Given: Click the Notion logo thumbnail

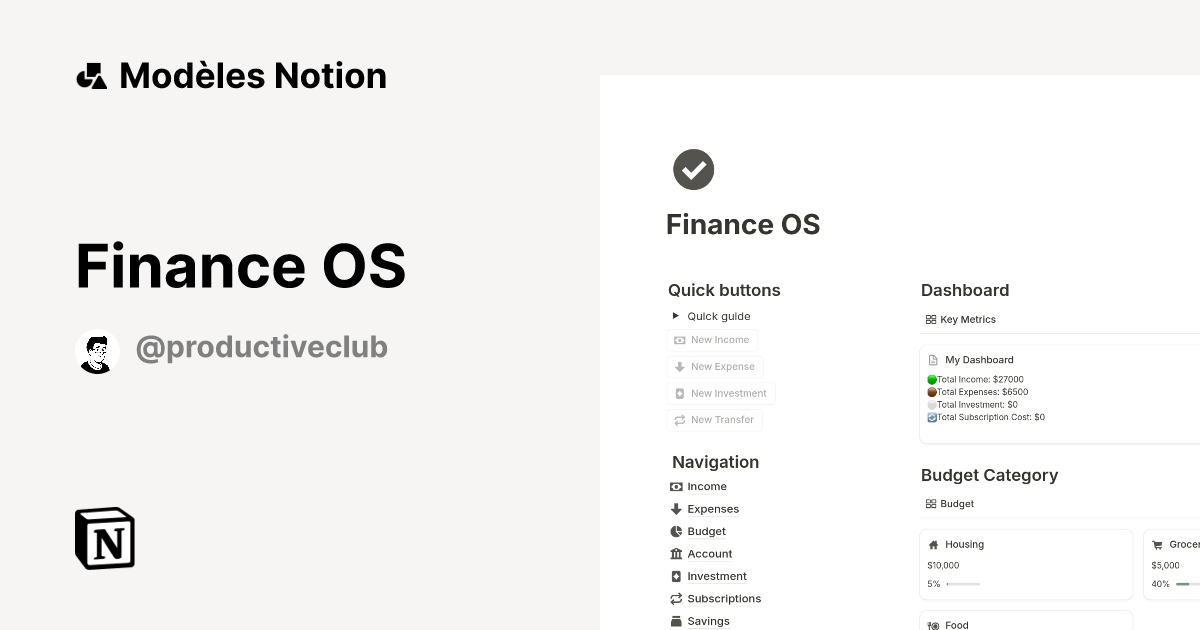Looking at the screenshot, I should coord(104,538).
